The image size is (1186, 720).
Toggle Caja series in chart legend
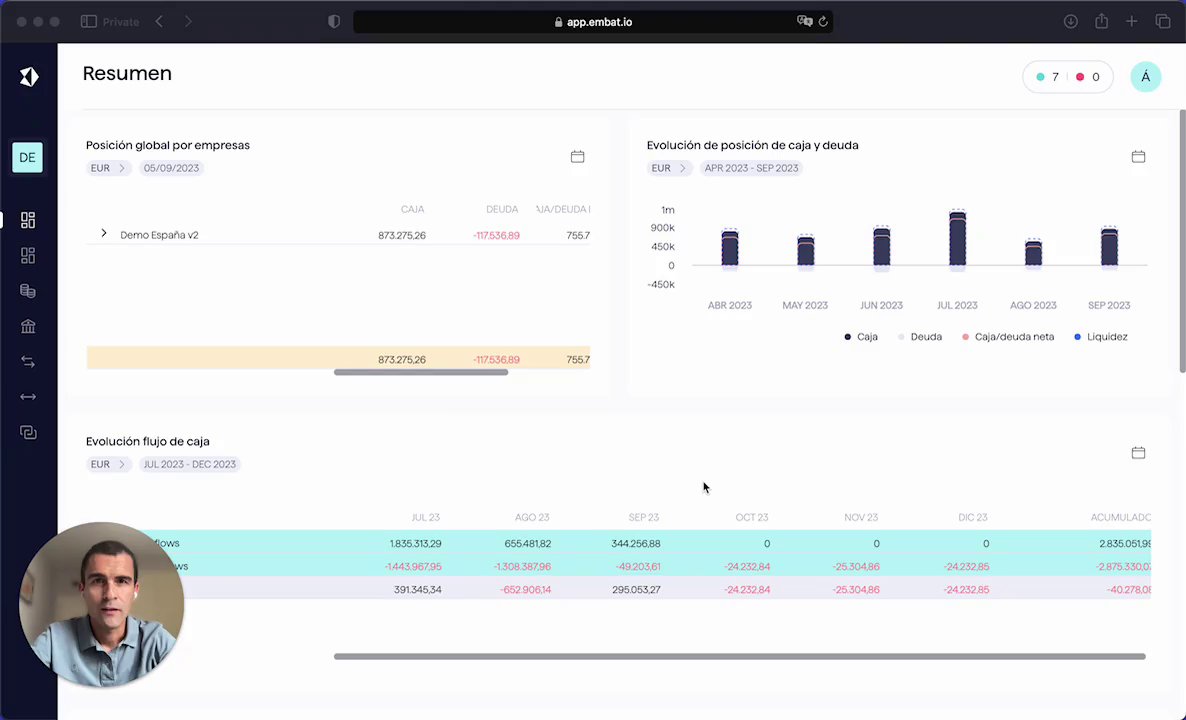tap(861, 337)
